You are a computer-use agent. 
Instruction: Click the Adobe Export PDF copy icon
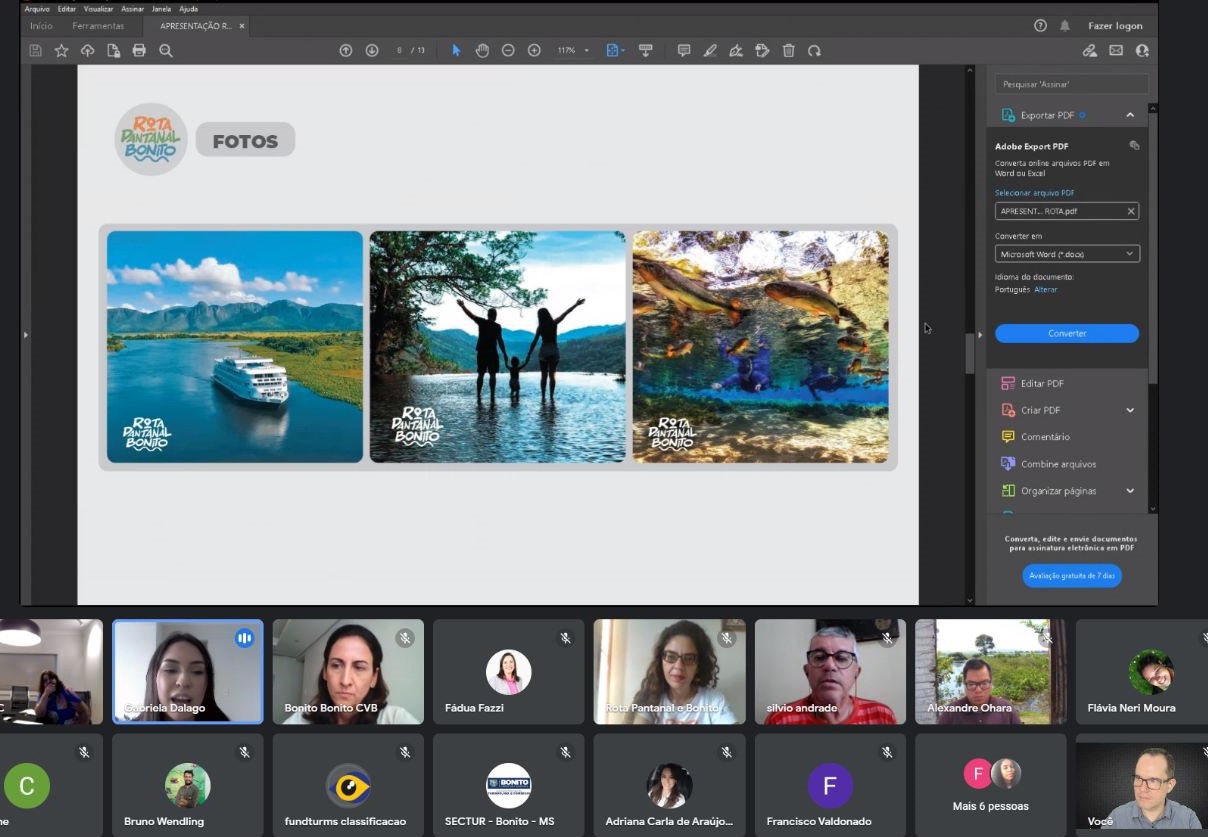pyautogui.click(x=1134, y=145)
